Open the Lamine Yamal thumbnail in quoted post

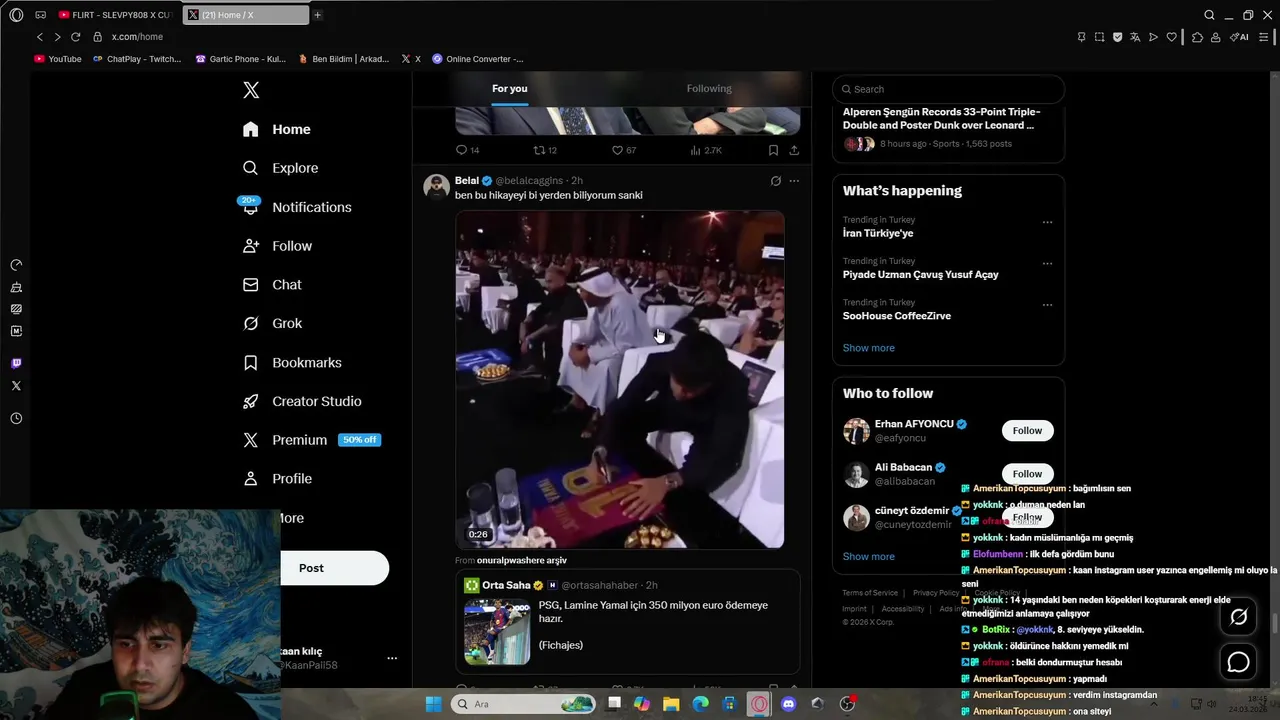[x=497, y=632]
